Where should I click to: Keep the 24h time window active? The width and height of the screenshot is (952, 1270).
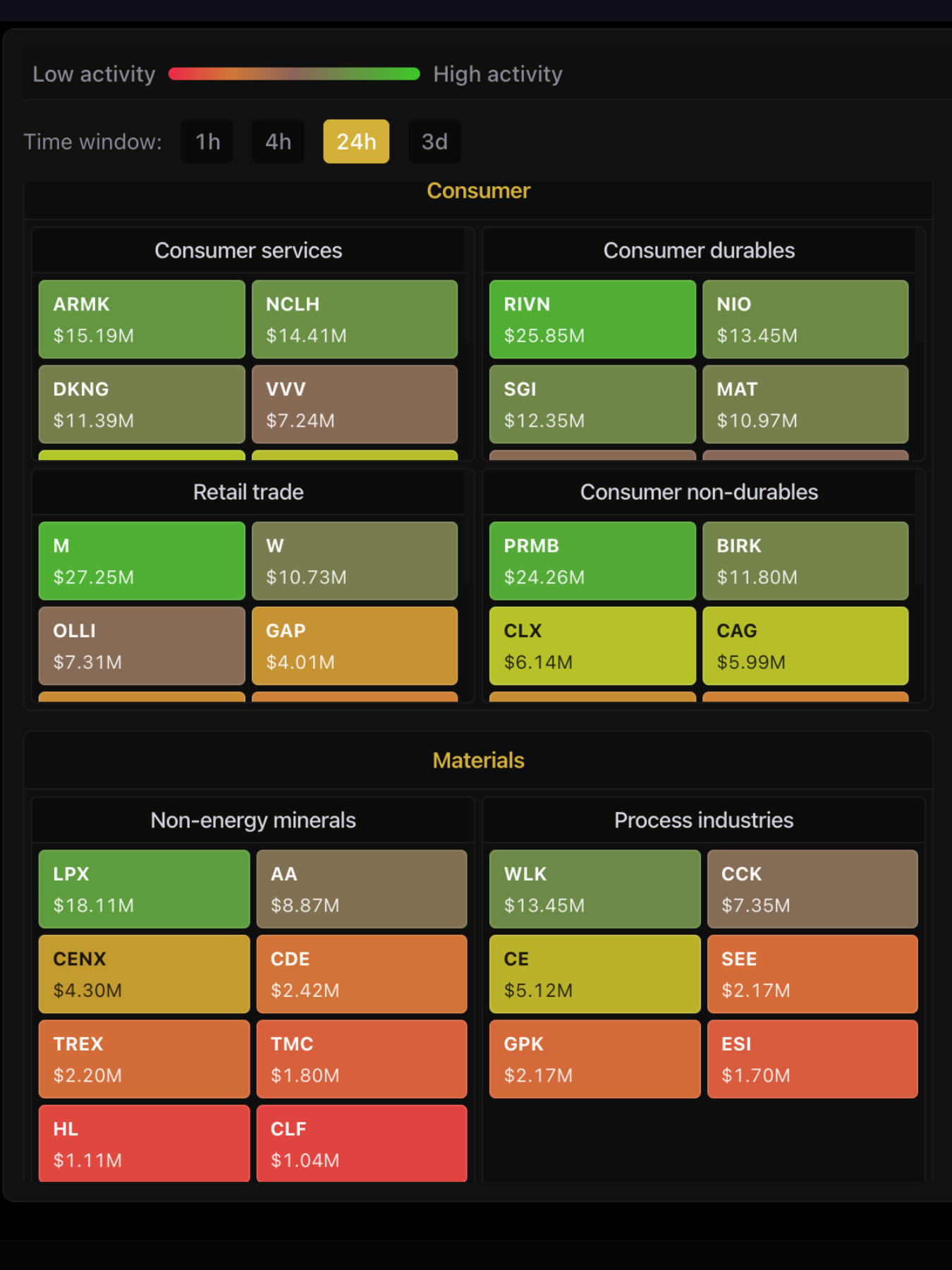click(356, 141)
